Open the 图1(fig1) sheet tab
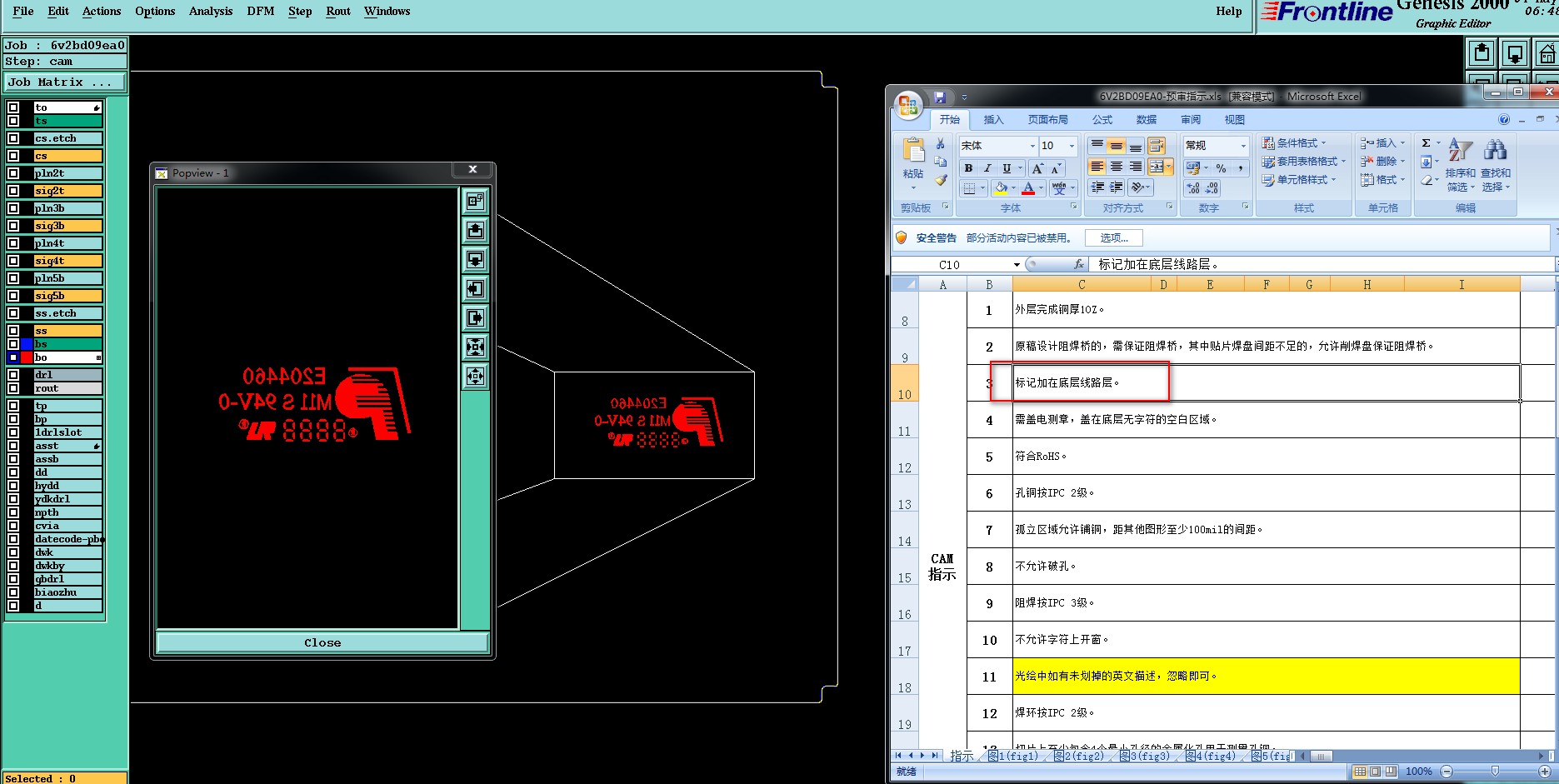Viewport: 1559px width, 784px height. 1013,756
